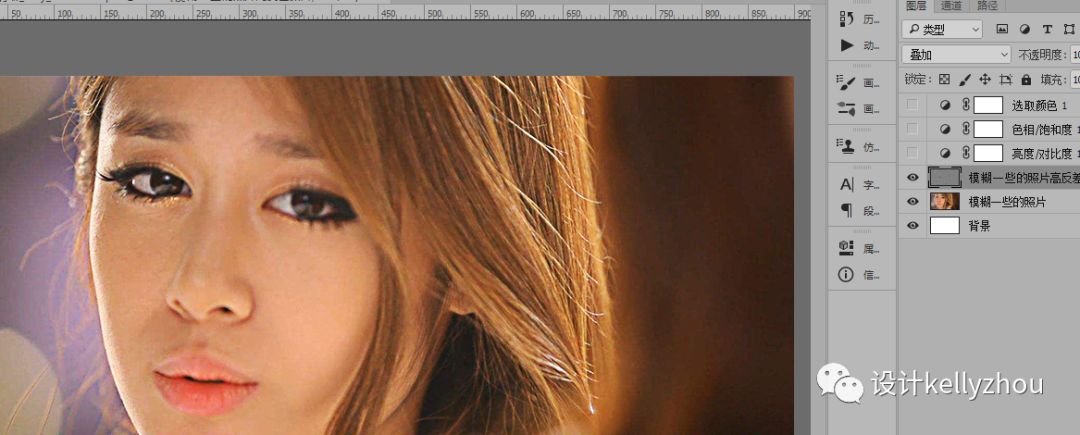
Task: Lock image pixels brush icon
Action: point(965,79)
